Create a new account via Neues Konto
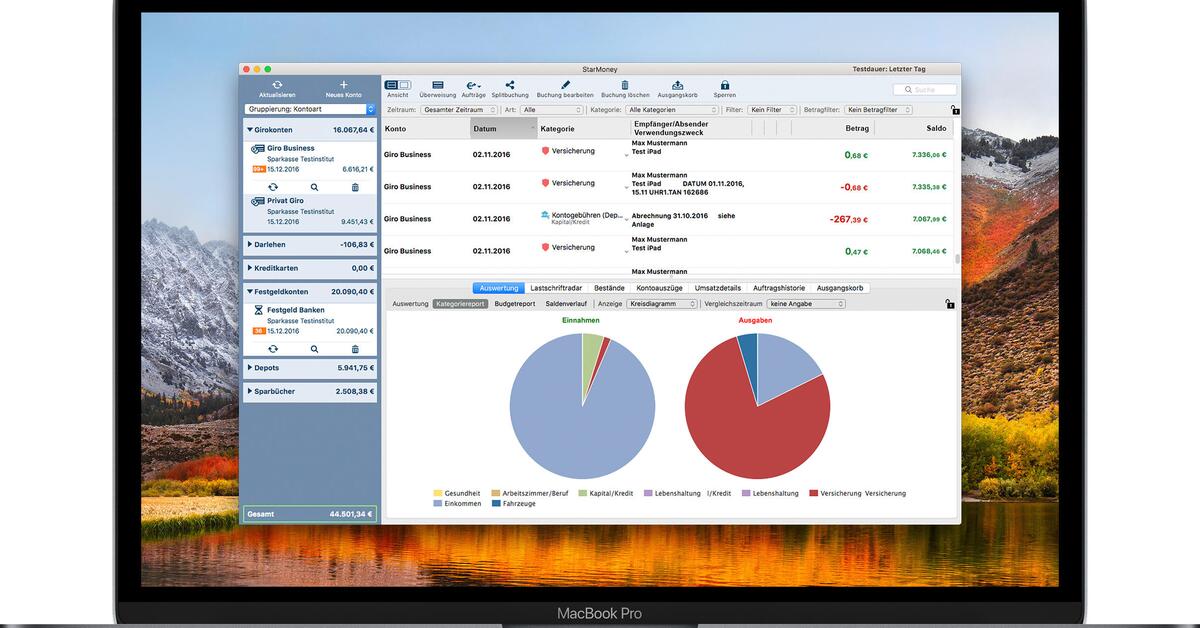Viewport: 1200px width, 628px height. tap(343, 87)
